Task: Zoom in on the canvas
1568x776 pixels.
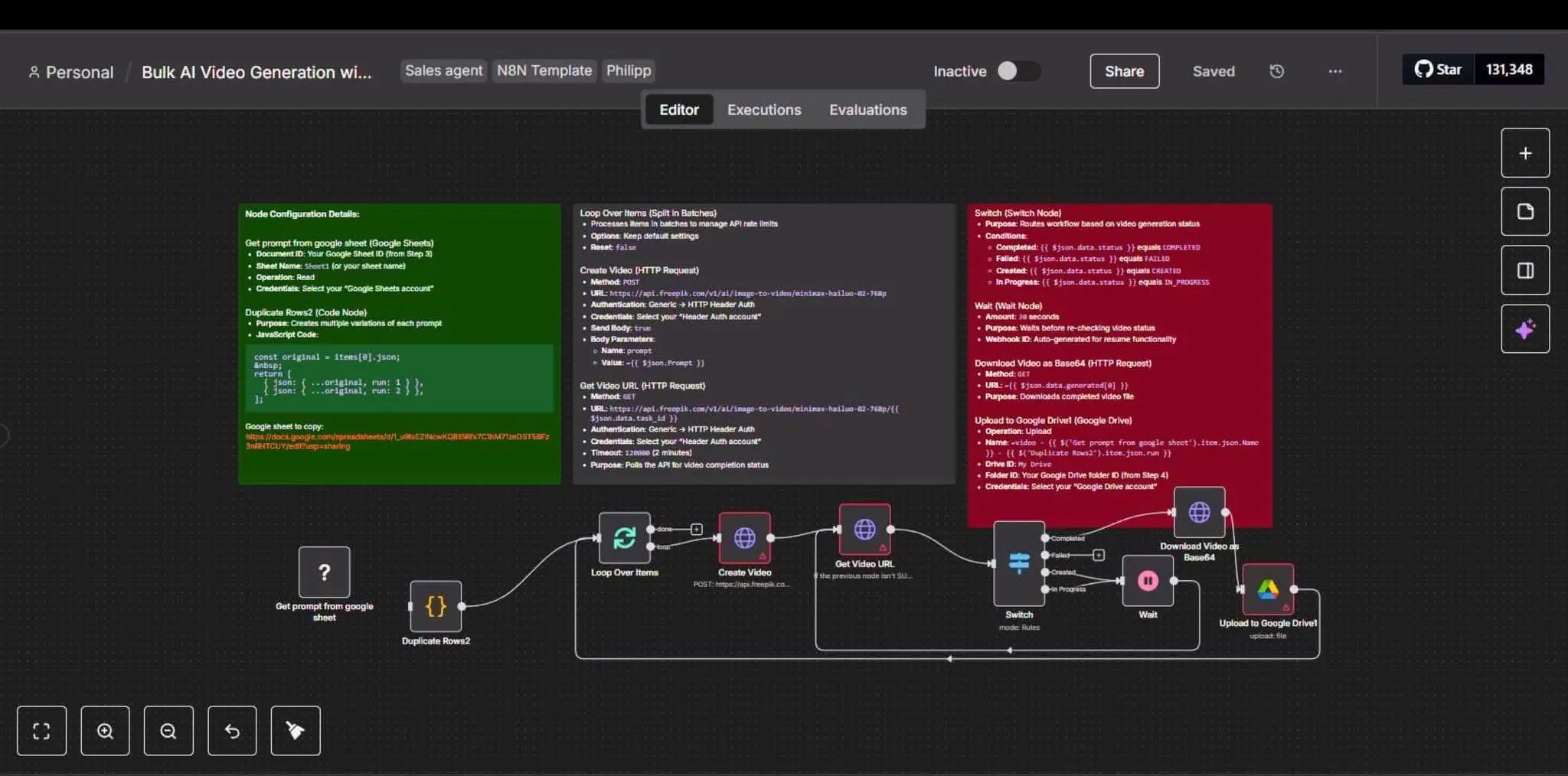Action: click(105, 731)
